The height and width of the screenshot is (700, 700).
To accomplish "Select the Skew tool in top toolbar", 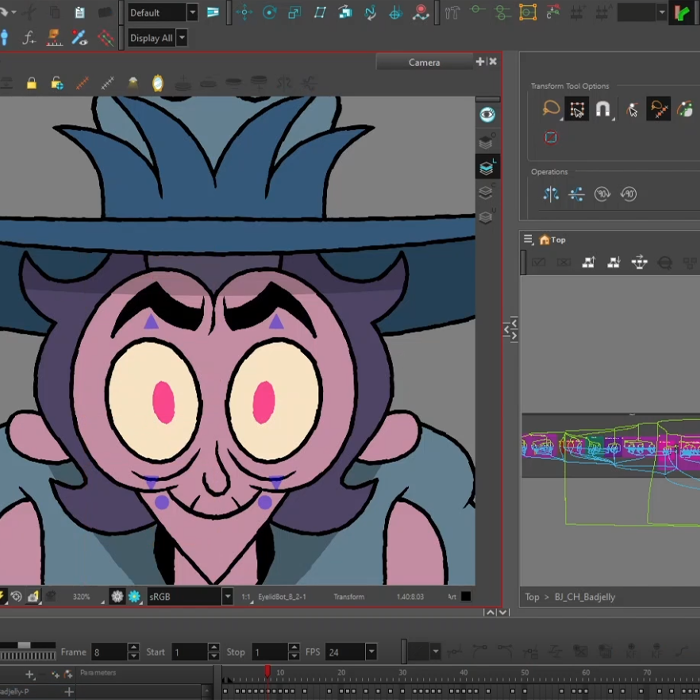I will [320, 12].
